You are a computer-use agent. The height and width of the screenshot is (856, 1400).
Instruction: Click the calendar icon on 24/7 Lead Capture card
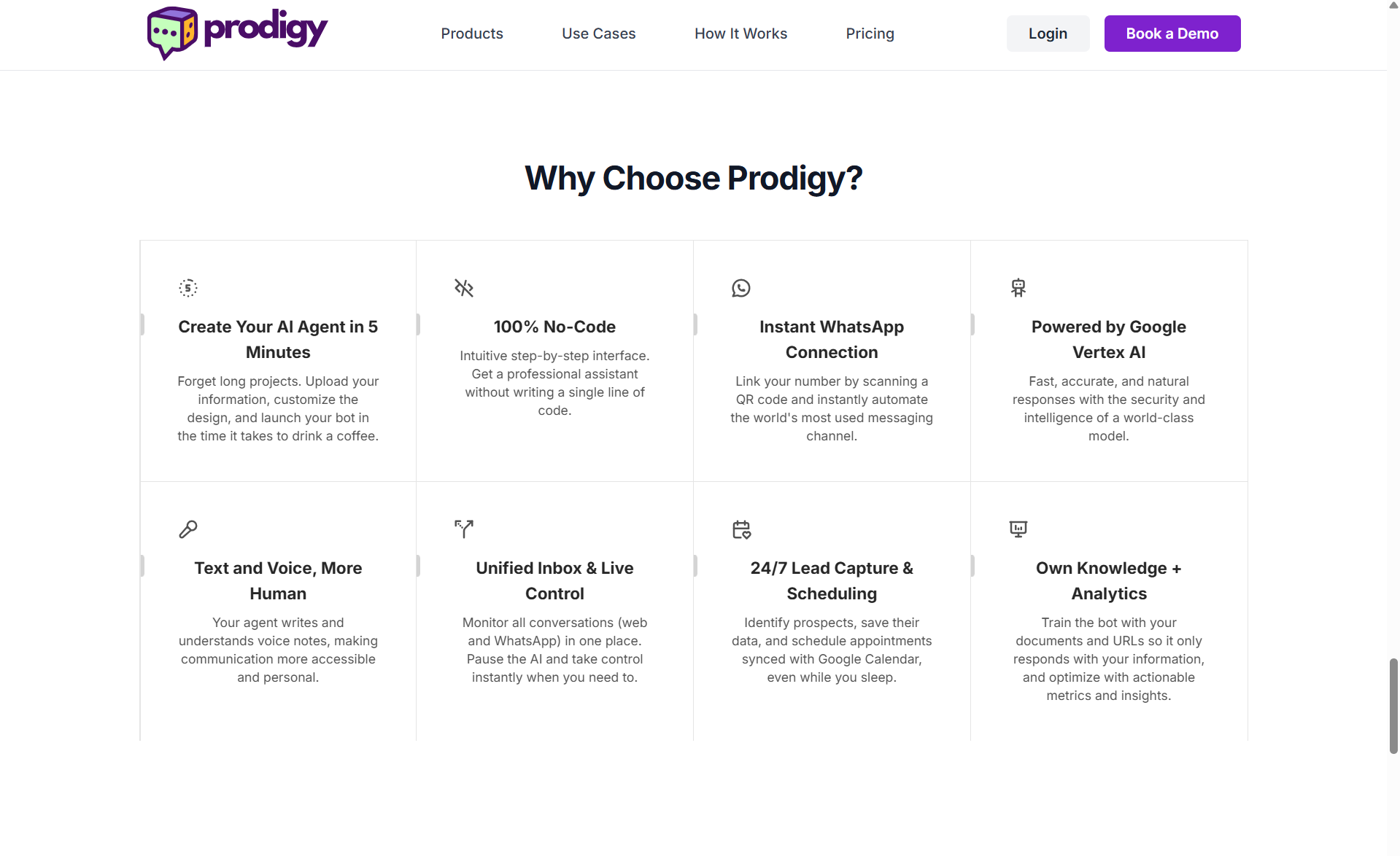(741, 529)
